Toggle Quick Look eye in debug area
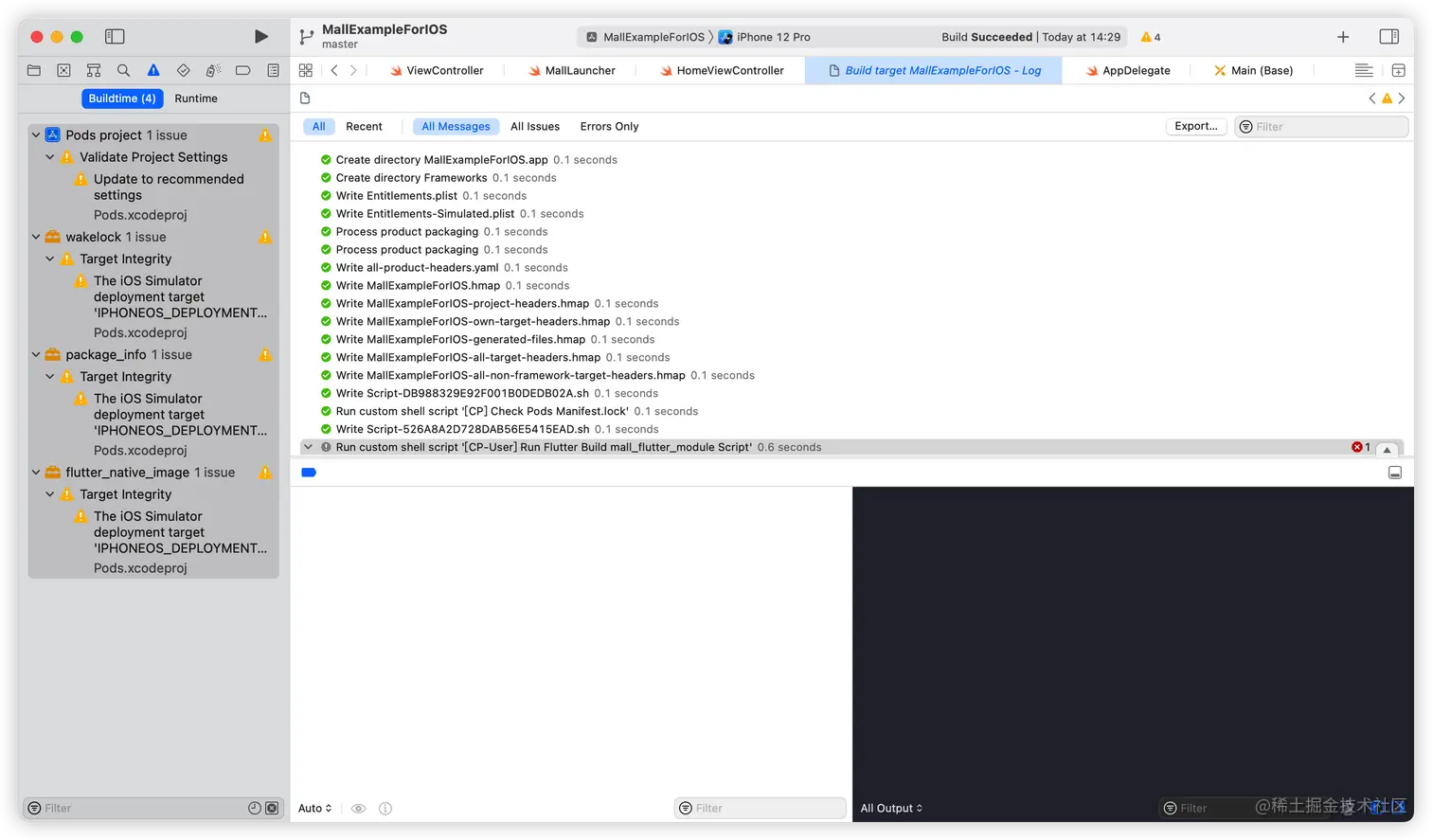Viewport: 1432px width, 840px height. click(358, 808)
